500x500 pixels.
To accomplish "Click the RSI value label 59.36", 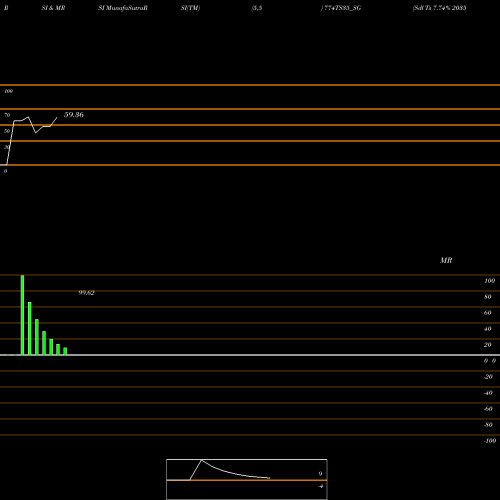I will pyautogui.click(x=74, y=115).
